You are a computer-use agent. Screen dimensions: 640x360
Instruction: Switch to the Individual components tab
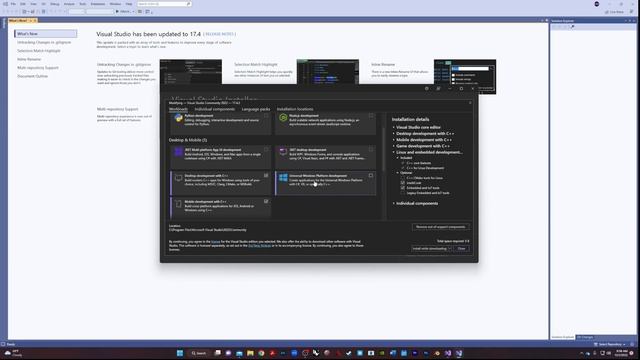coord(215,109)
